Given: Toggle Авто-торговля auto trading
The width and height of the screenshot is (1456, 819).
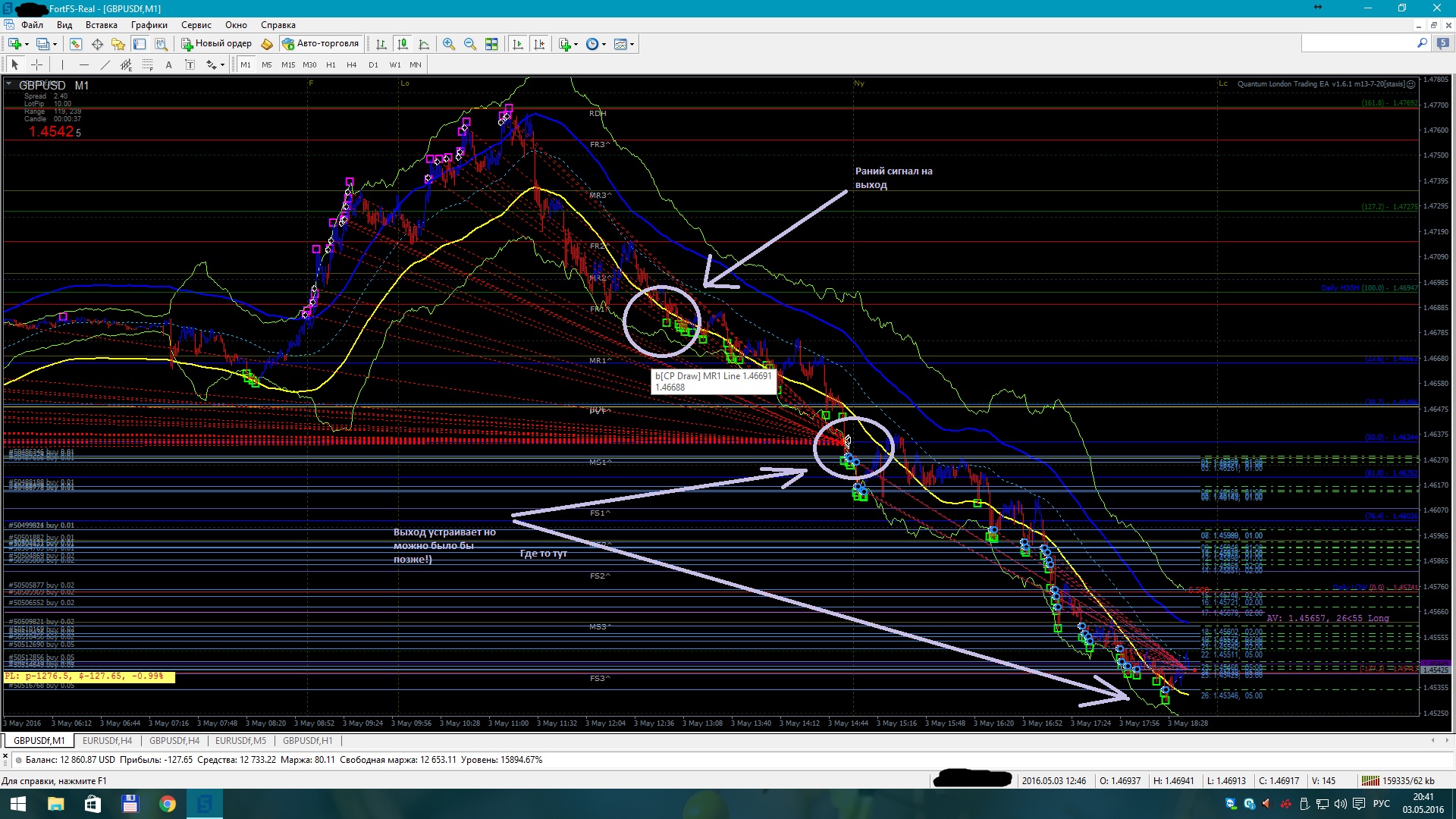Looking at the screenshot, I should coord(320,44).
